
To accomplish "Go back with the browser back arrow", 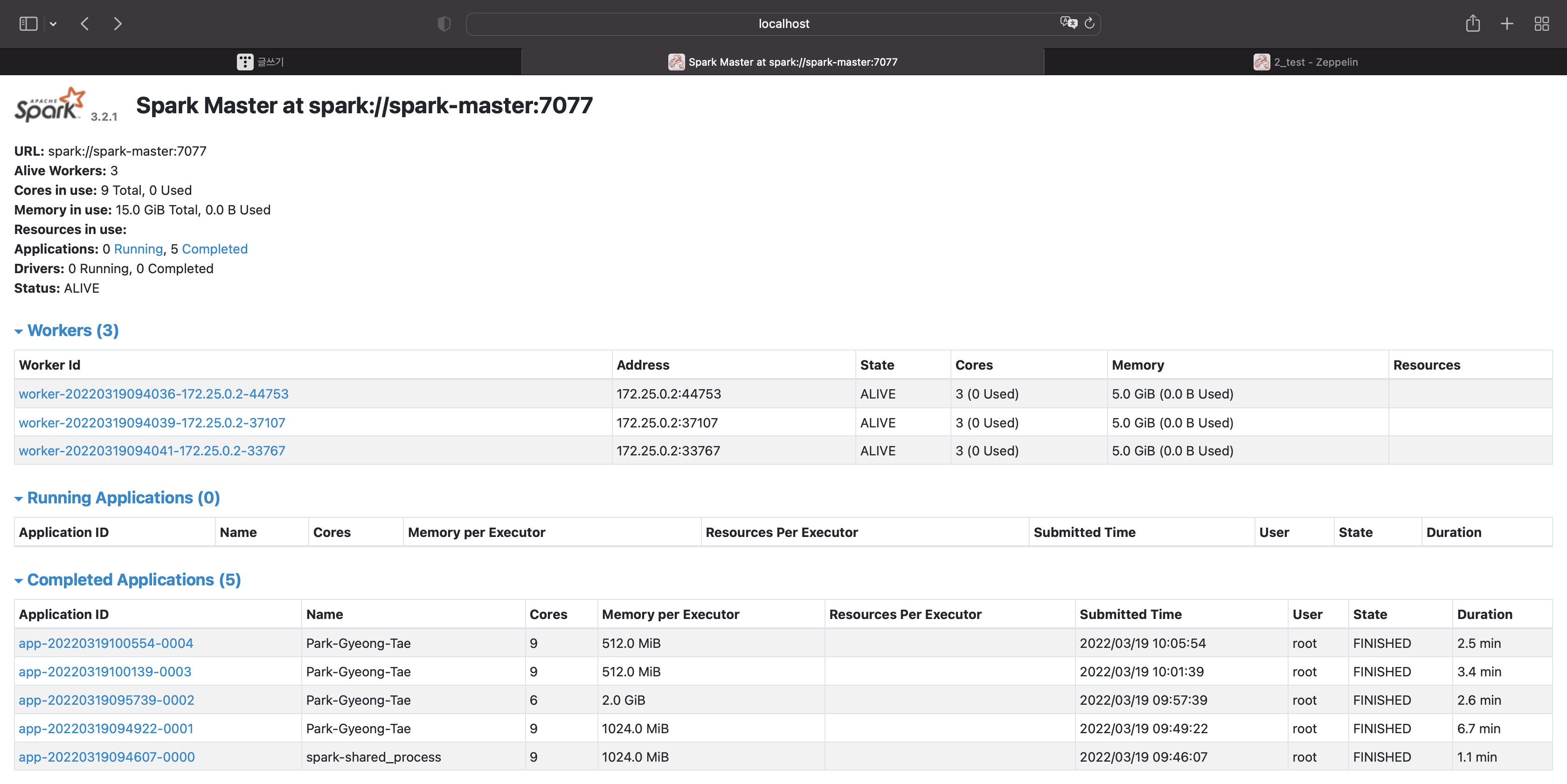I will (85, 24).
